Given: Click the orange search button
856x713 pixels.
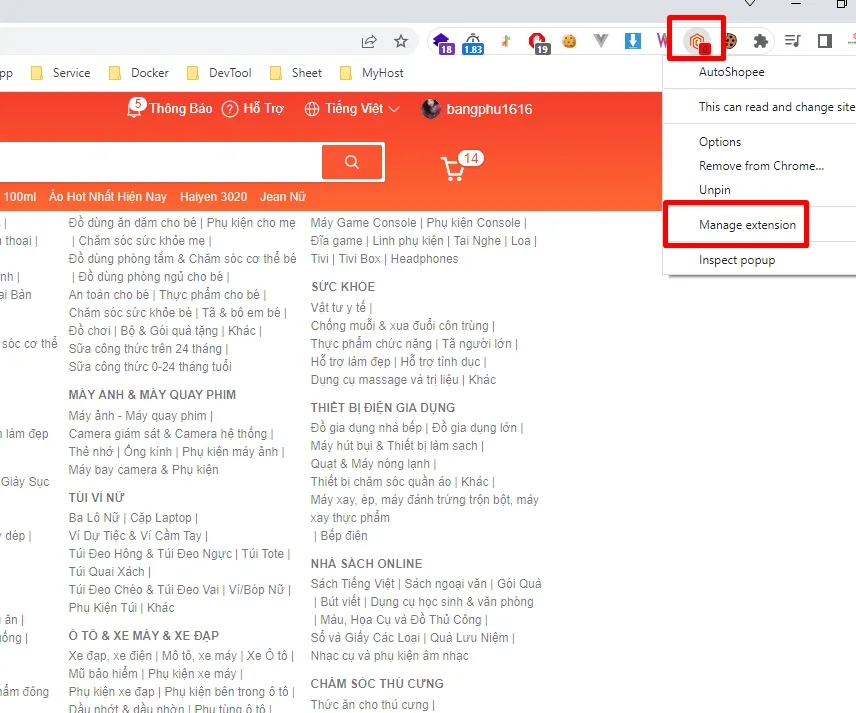Looking at the screenshot, I should pyautogui.click(x=352, y=162).
